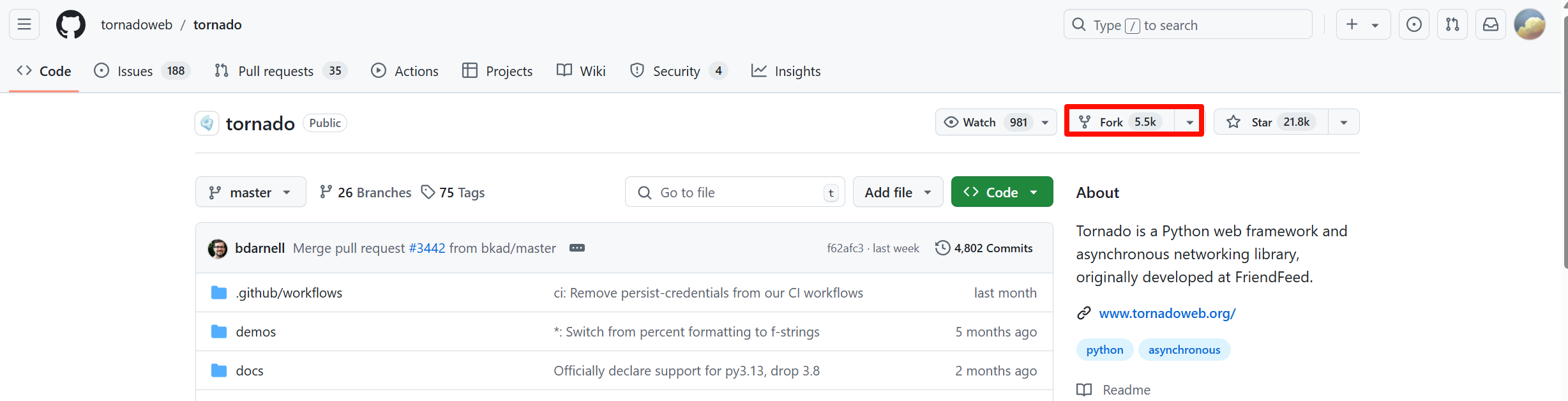Open the issues icon in the header
The width and height of the screenshot is (1568, 401).
point(1414,24)
